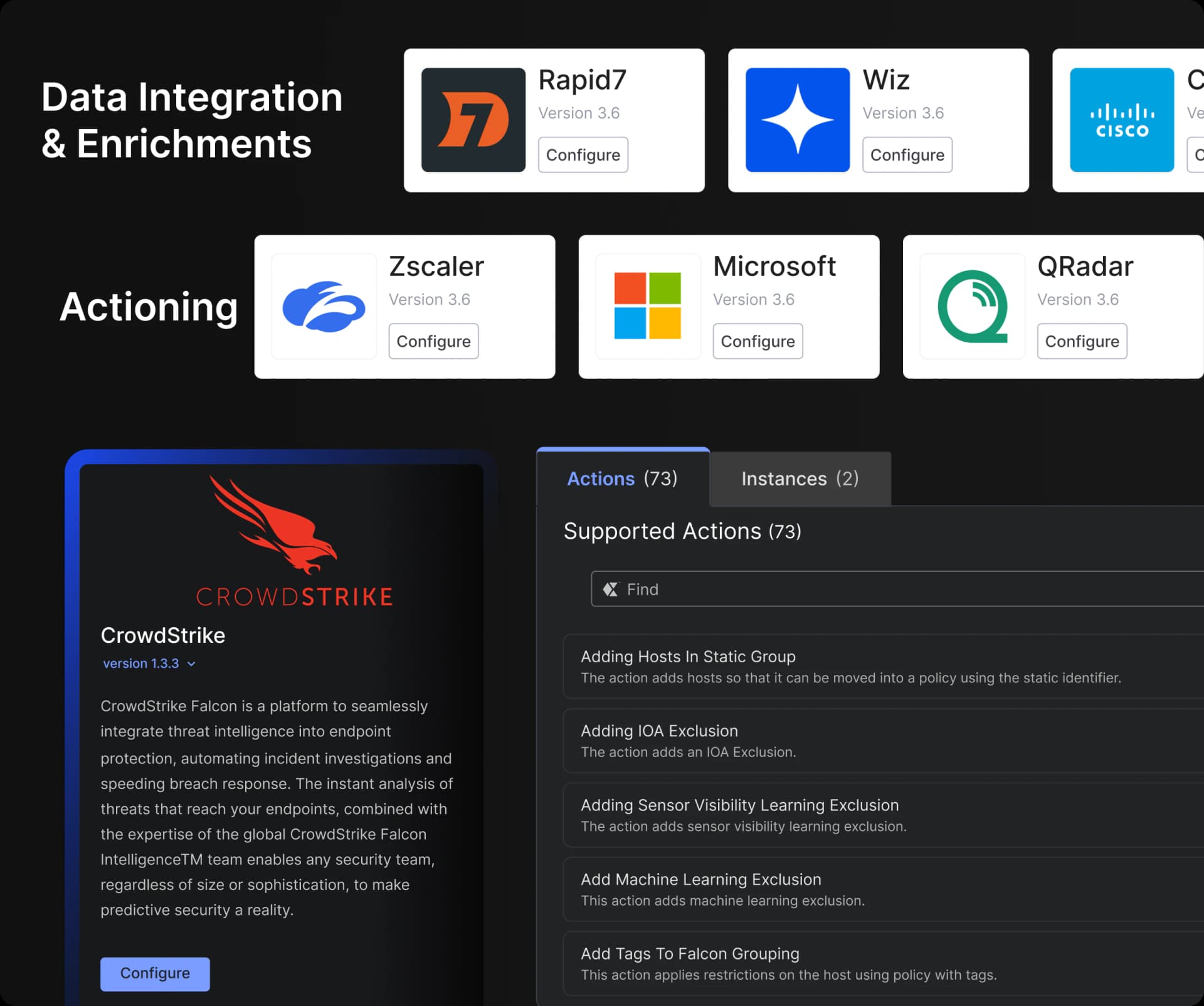This screenshot has width=1204, height=1006.
Task: Click the Zscaler cloud logo
Action: point(324,307)
